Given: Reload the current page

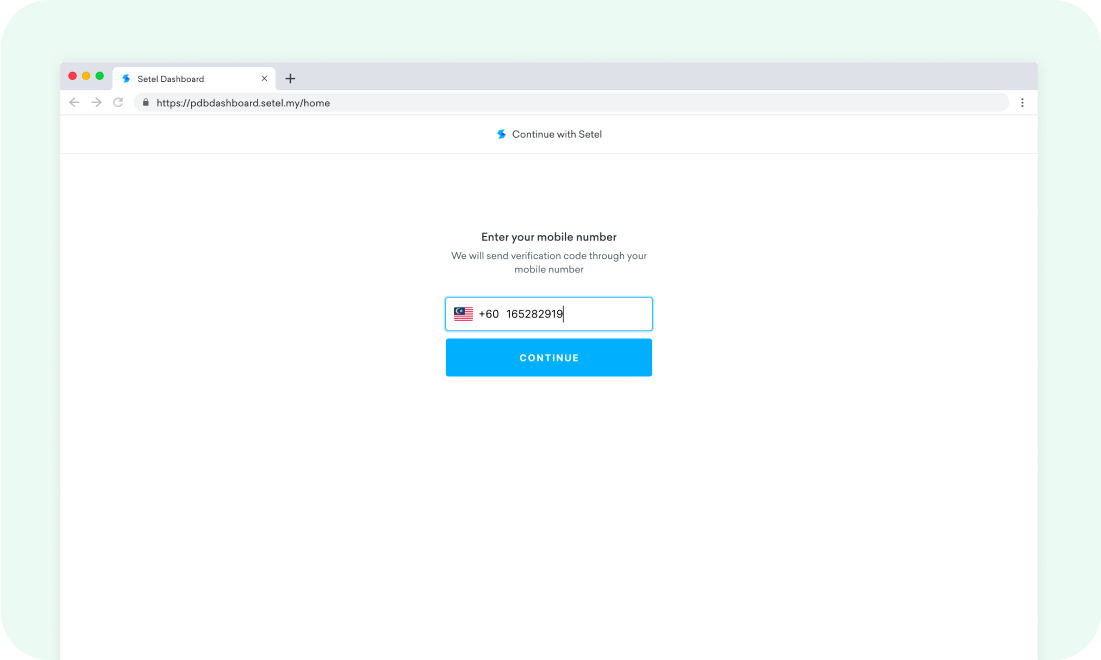Looking at the screenshot, I should [118, 102].
